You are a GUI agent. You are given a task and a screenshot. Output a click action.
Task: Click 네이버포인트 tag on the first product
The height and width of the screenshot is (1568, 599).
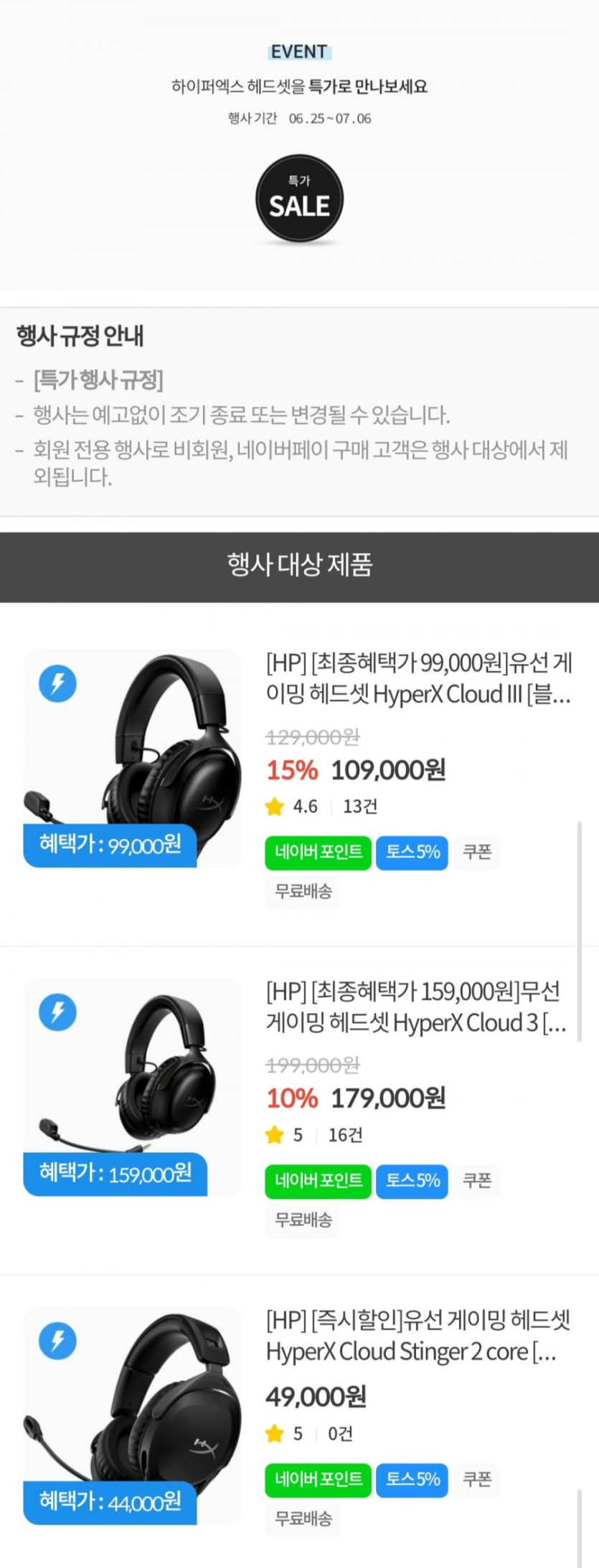click(319, 852)
